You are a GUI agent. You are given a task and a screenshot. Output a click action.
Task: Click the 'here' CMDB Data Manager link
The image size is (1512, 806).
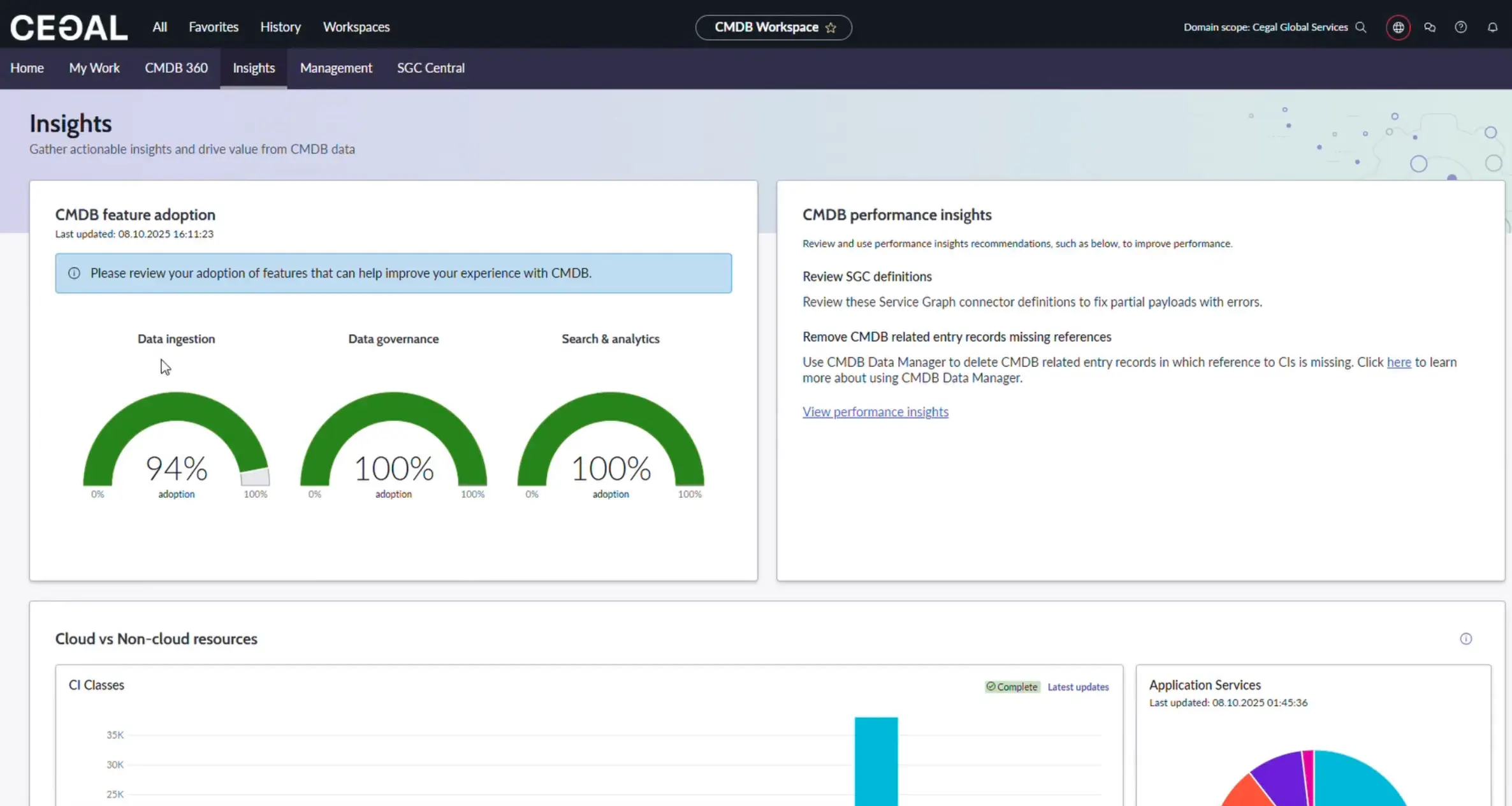click(x=1399, y=362)
